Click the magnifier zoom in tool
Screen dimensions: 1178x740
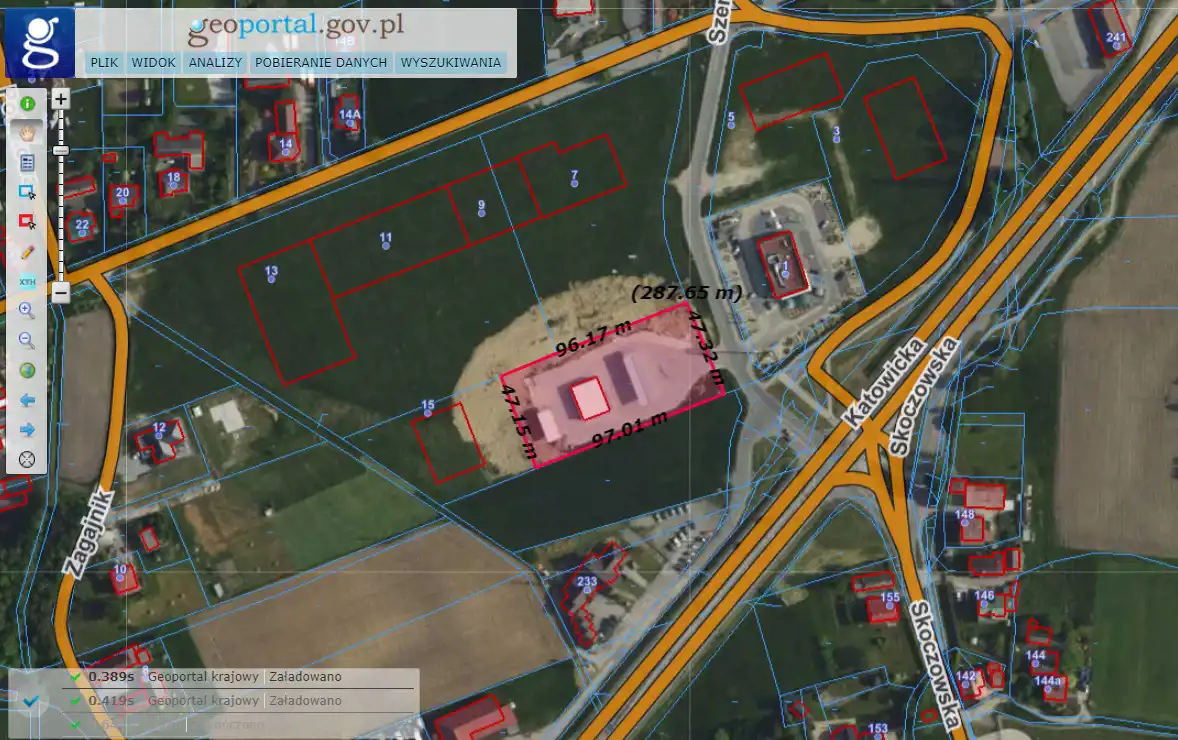pos(27,311)
